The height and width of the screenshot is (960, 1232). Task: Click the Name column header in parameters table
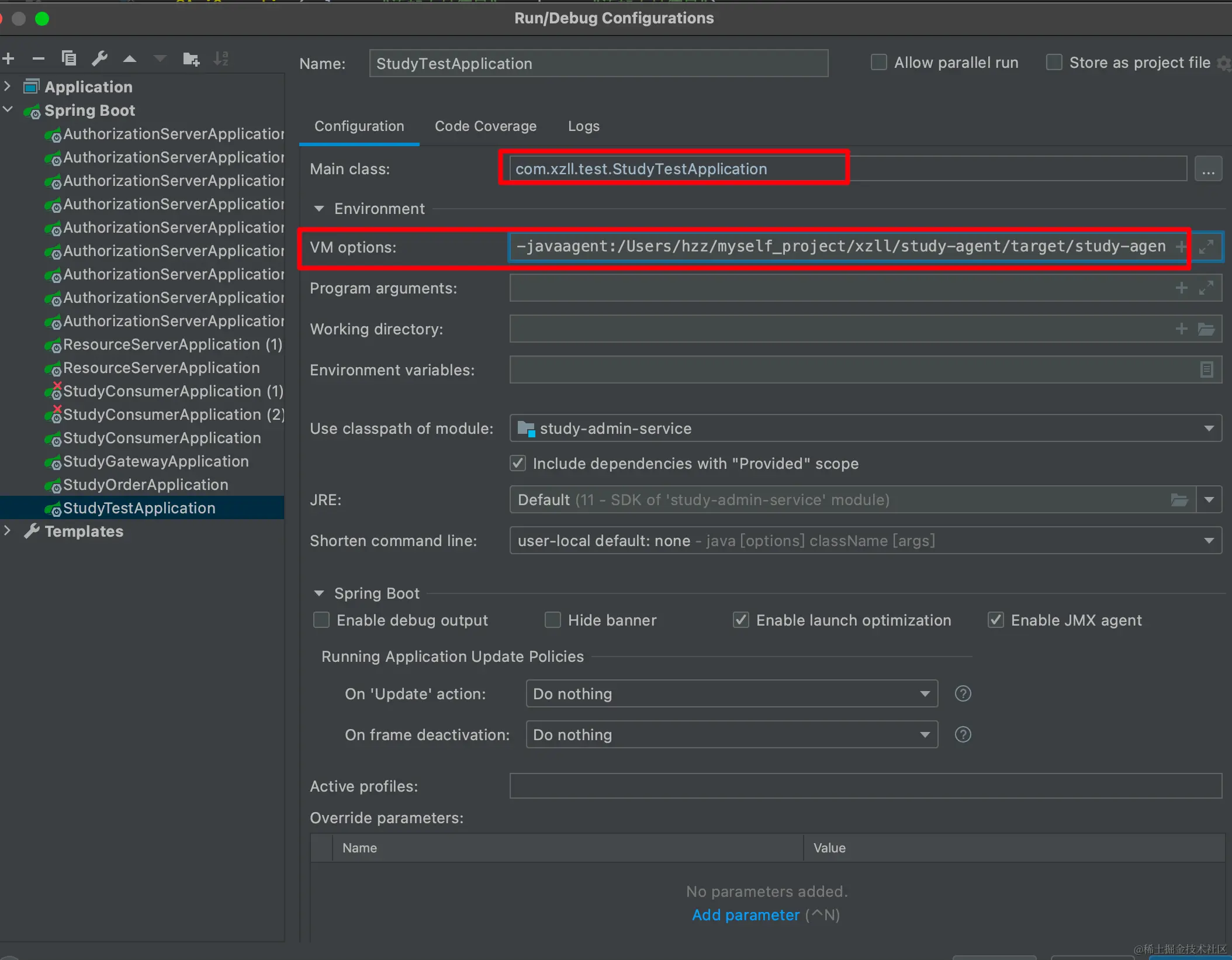pyautogui.click(x=567, y=848)
